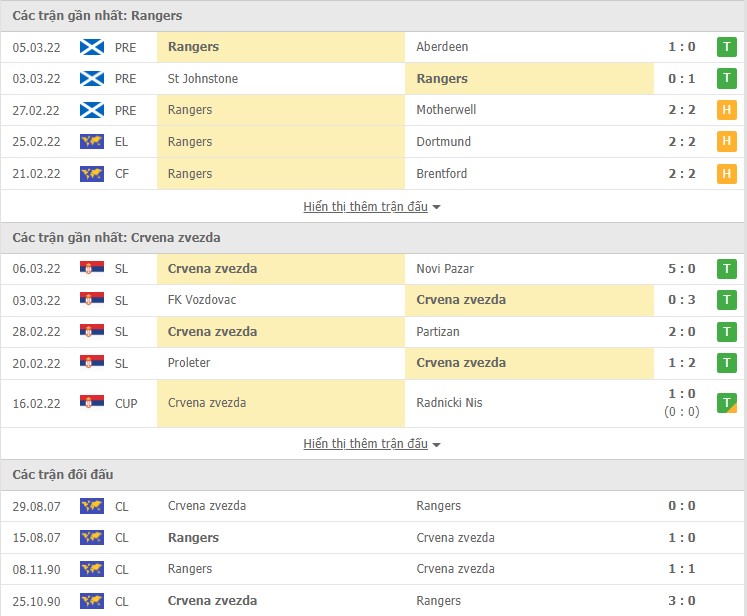Expand more Rangers matches with 'Hiển thị thêm trận đấu'

[365, 207]
